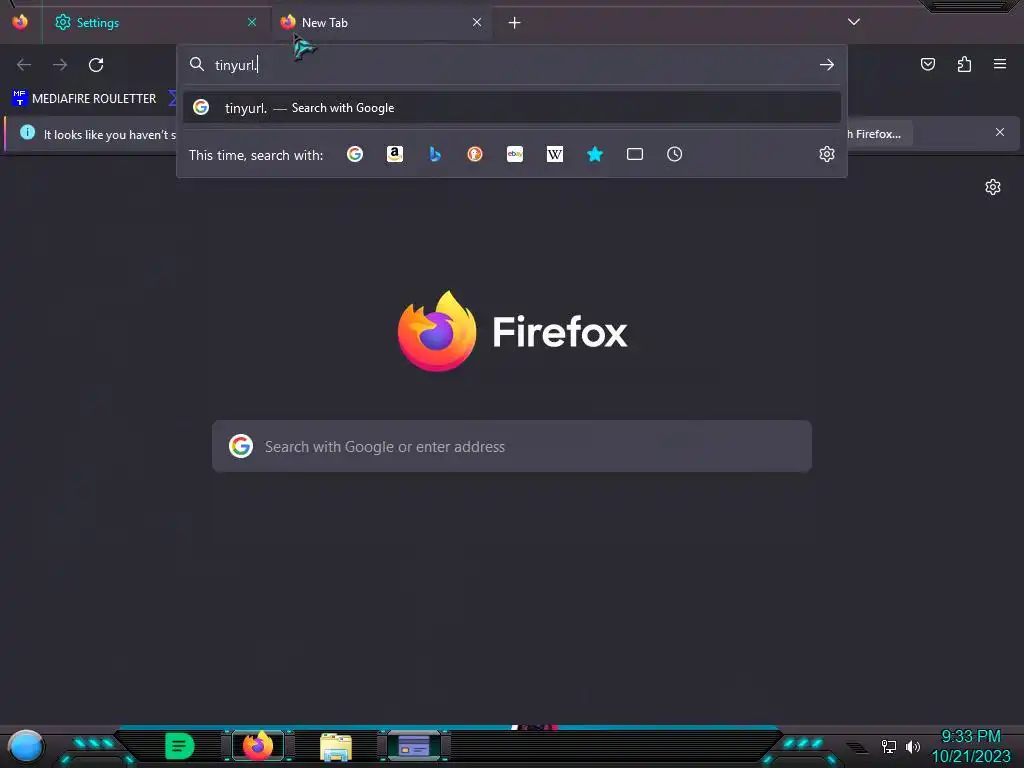The width and height of the screenshot is (1024, 768).
Task: Click the Go arrow in address bar
Action: pyautogui.click(x=827, y=65)
